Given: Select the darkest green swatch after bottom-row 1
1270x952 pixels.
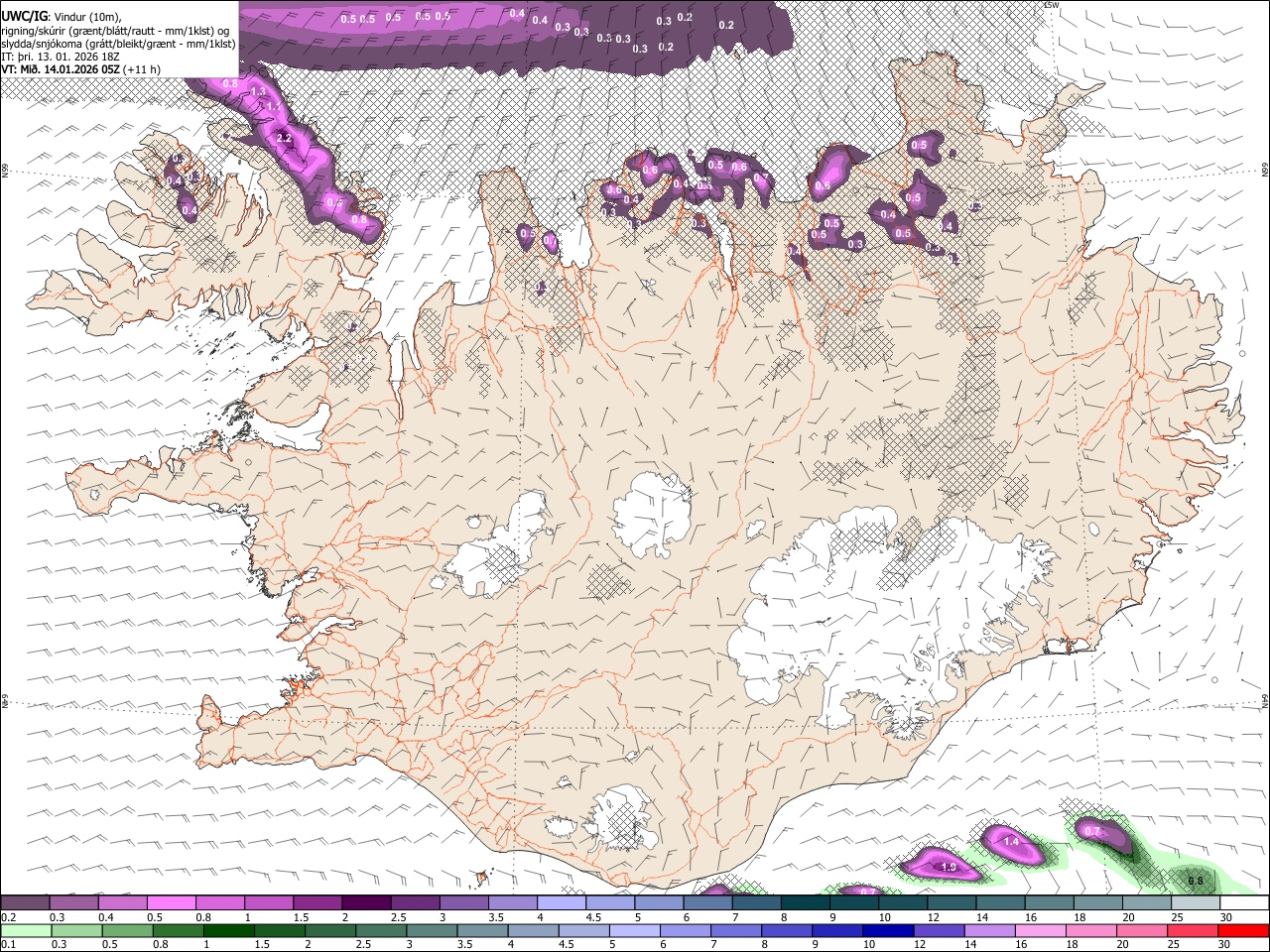Looking at the screenshot, I should [228, 931].
